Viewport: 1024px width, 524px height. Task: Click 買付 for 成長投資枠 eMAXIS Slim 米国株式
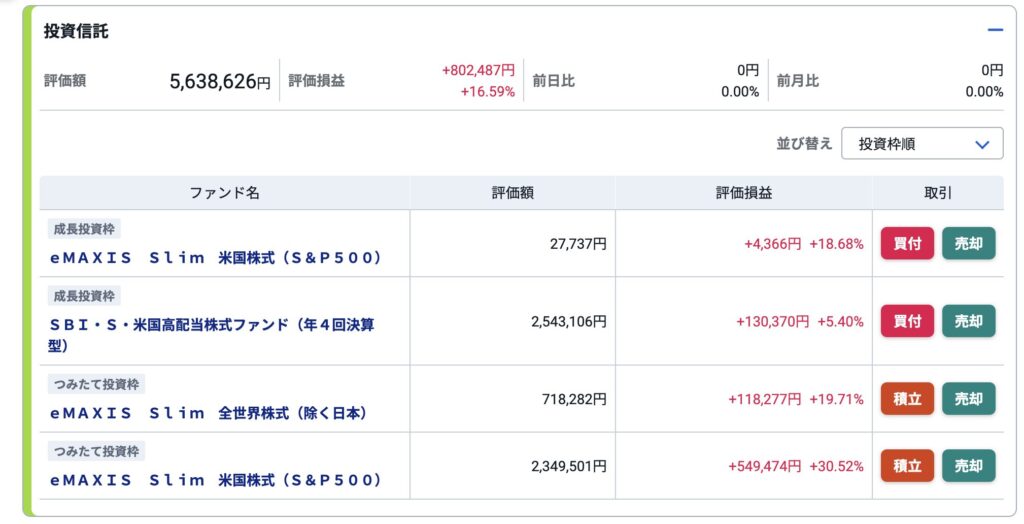[906, 243]
